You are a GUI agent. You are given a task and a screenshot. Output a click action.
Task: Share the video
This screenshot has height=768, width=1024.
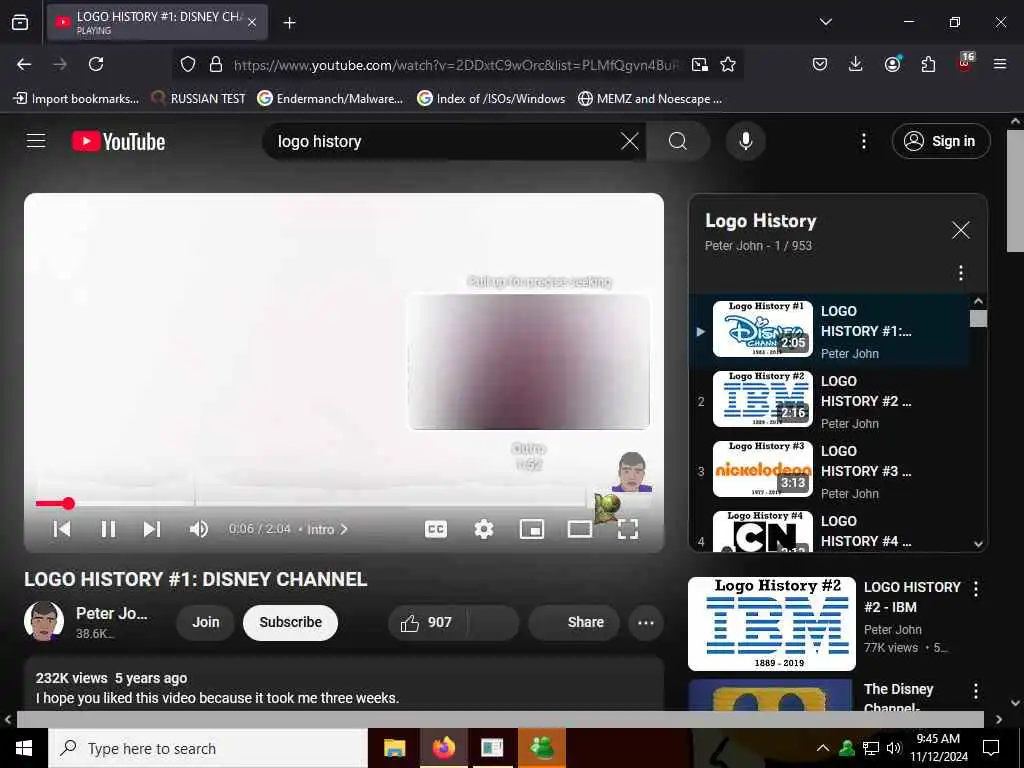click(x=573, y=622)
